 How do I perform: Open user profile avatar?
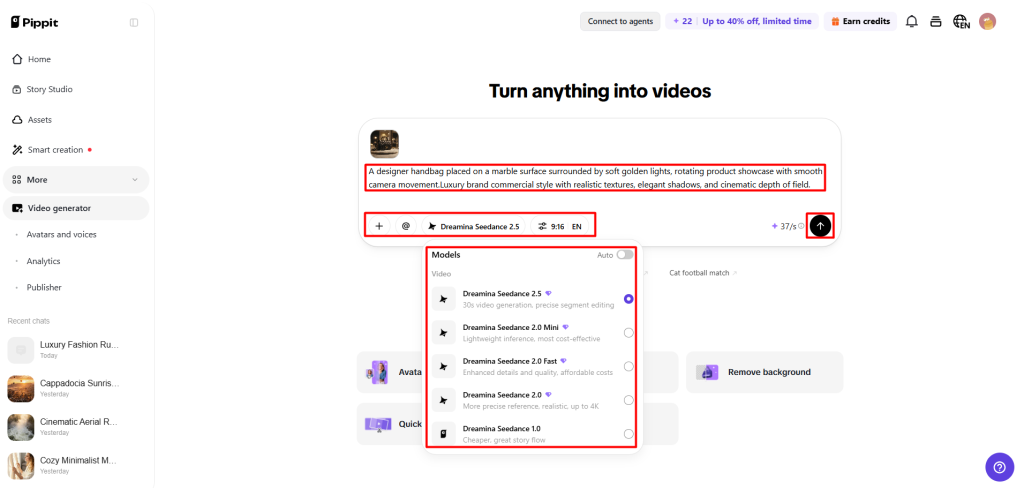pos(987,22)
